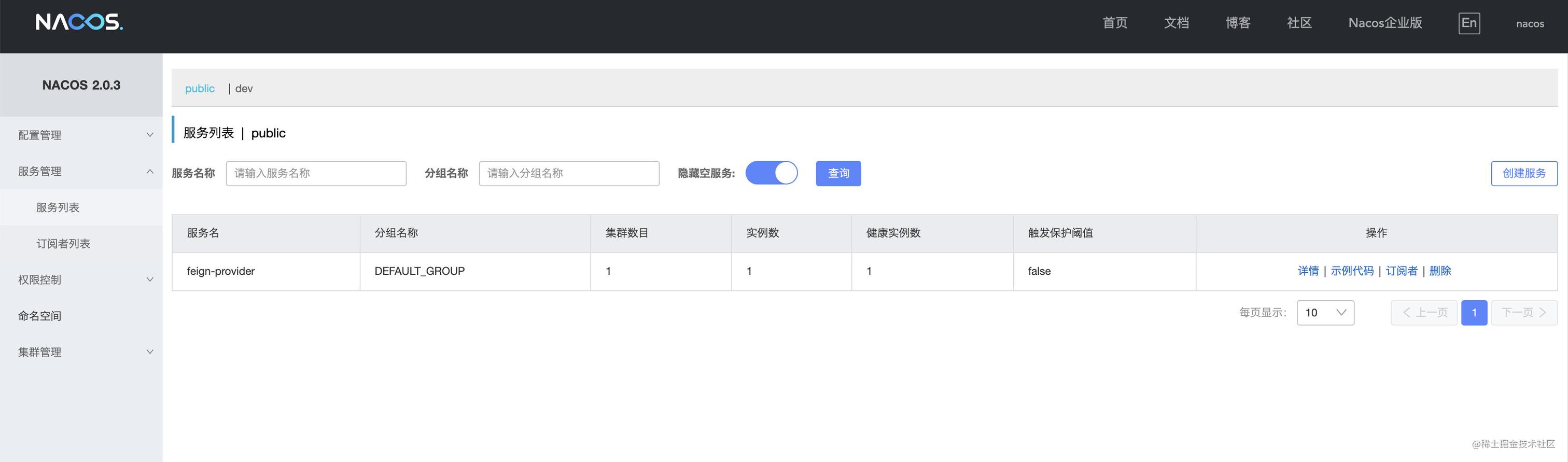1568x462 pixels.
Task: Open 社区 in the top navigation
Action: [1299, 22]
